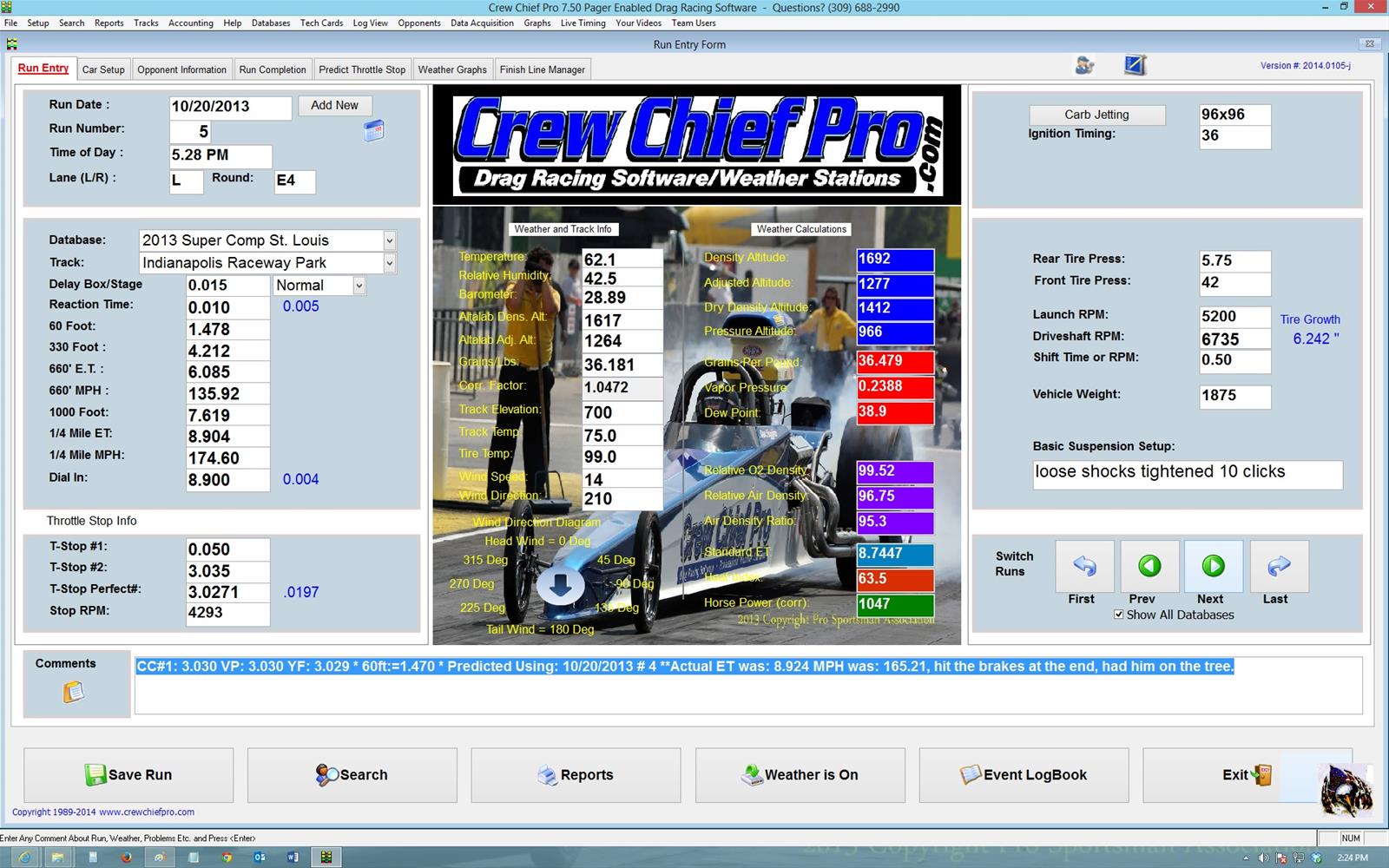Expand the Normal delay box dropdown

pyautogui.click(x=359, y=286)
